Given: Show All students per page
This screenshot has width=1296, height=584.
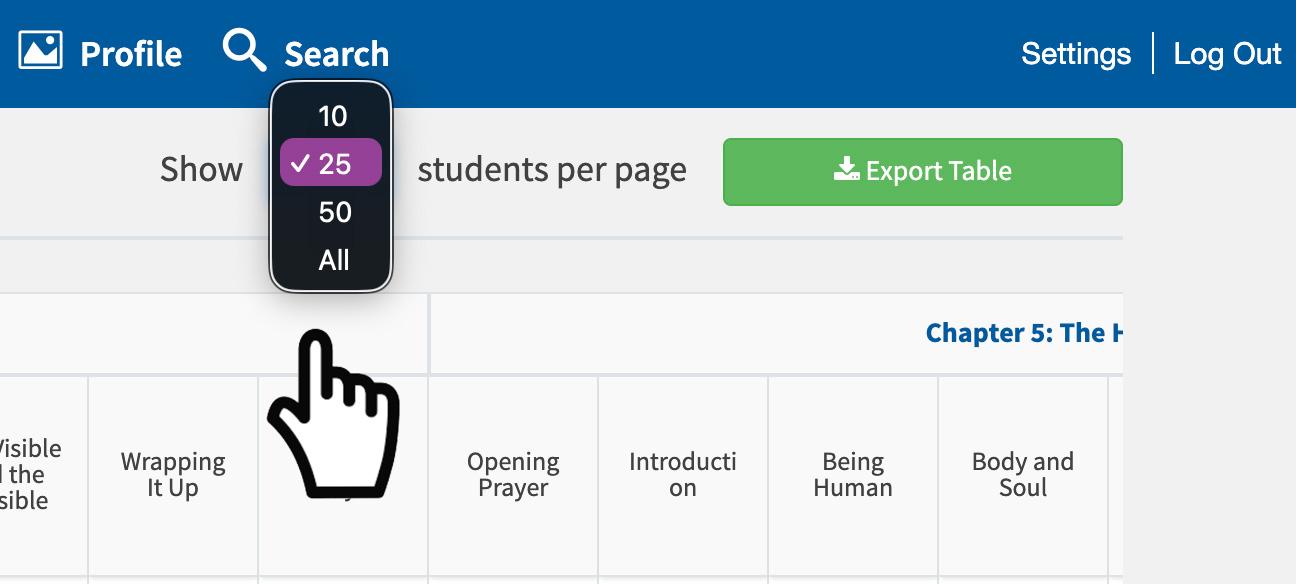Looking at the screenshot, I should [x=334, y=259].
